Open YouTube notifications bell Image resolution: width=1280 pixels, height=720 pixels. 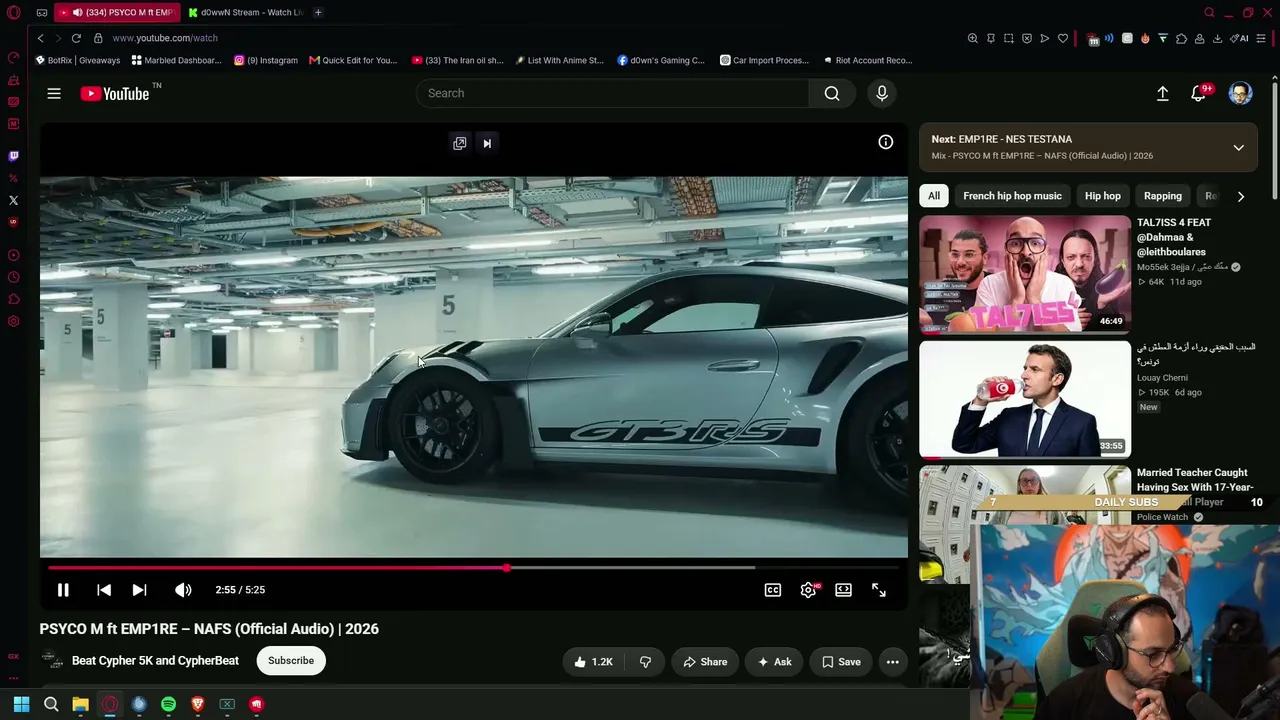tap(1198, 93)
